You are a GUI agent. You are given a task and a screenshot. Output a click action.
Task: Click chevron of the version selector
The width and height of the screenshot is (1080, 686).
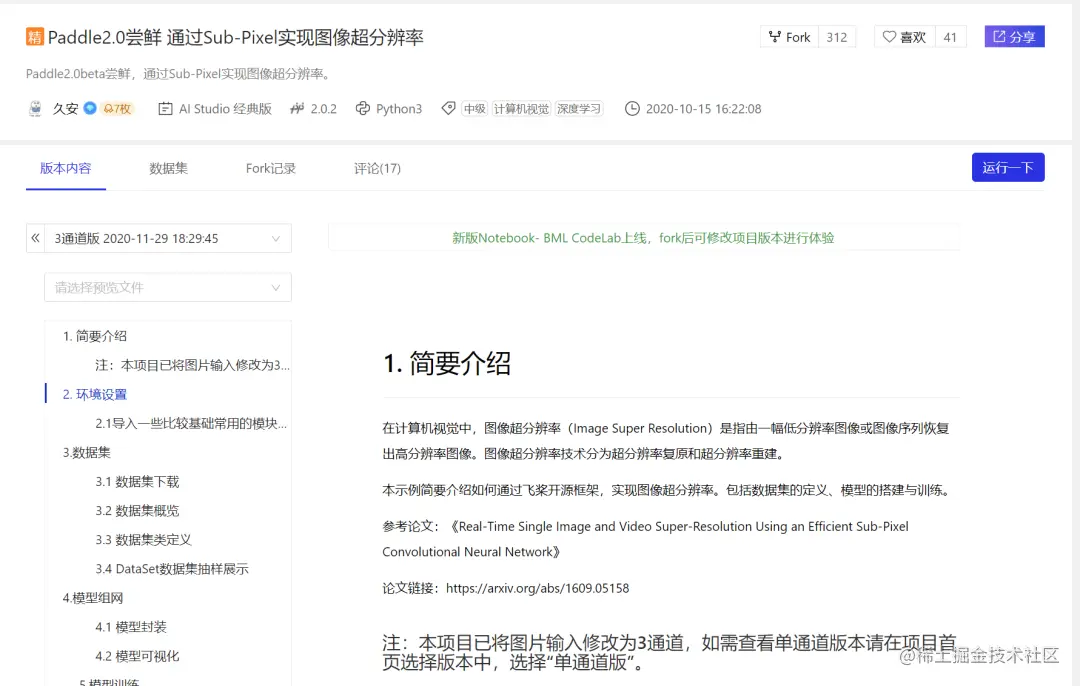(276, 238)
